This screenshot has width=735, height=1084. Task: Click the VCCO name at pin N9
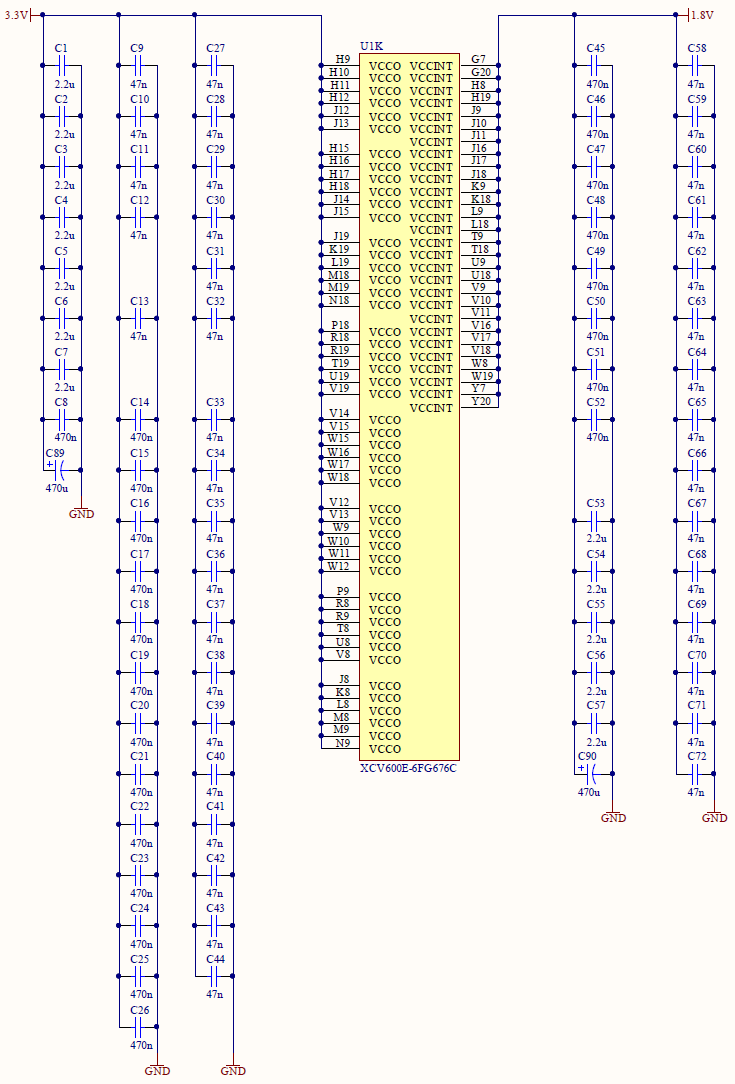[x=385, y=749]
